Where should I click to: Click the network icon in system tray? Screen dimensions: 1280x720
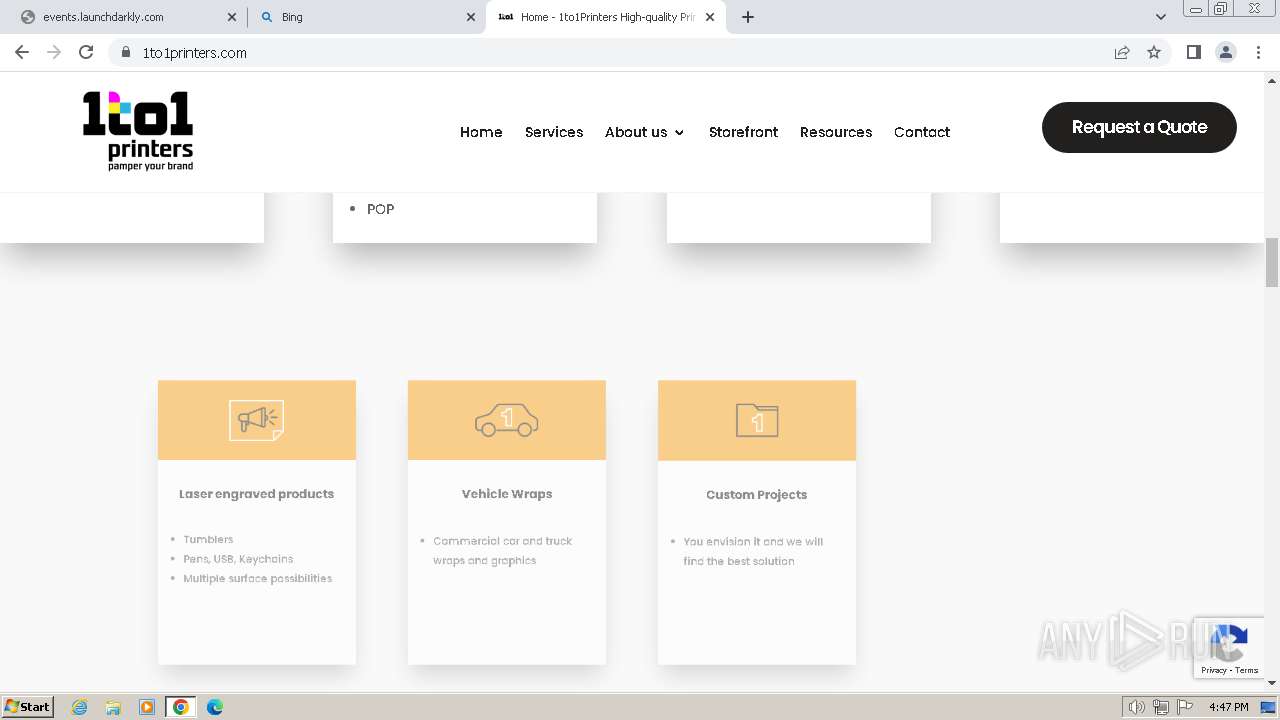coord(1161,707)
